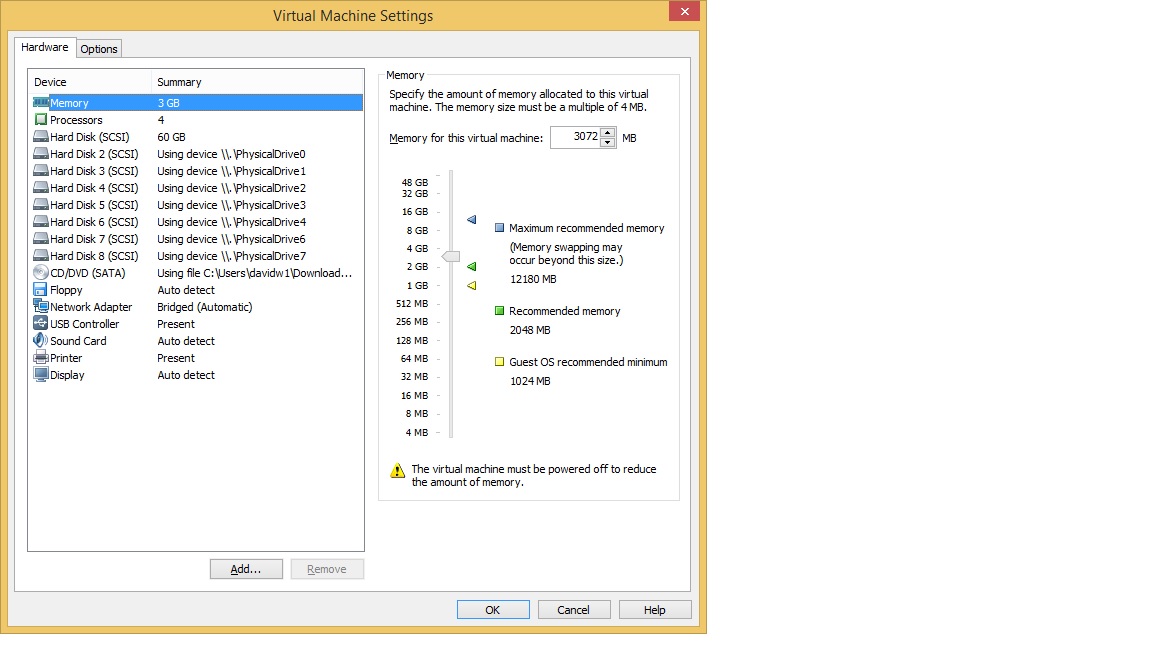The image size is (1152, 648).
Task: Switch to the Options tab
Action: [x=99, y=49]
